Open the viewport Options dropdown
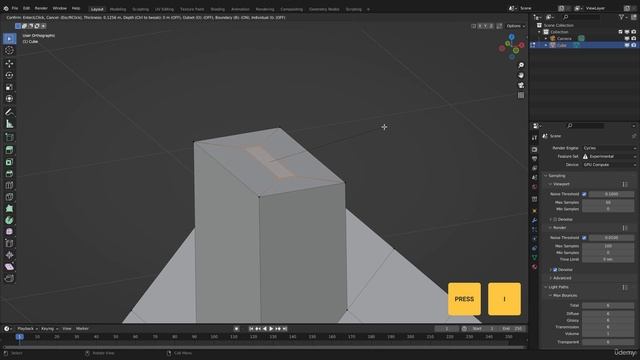640x360 pixels. (x=515, y=26)
